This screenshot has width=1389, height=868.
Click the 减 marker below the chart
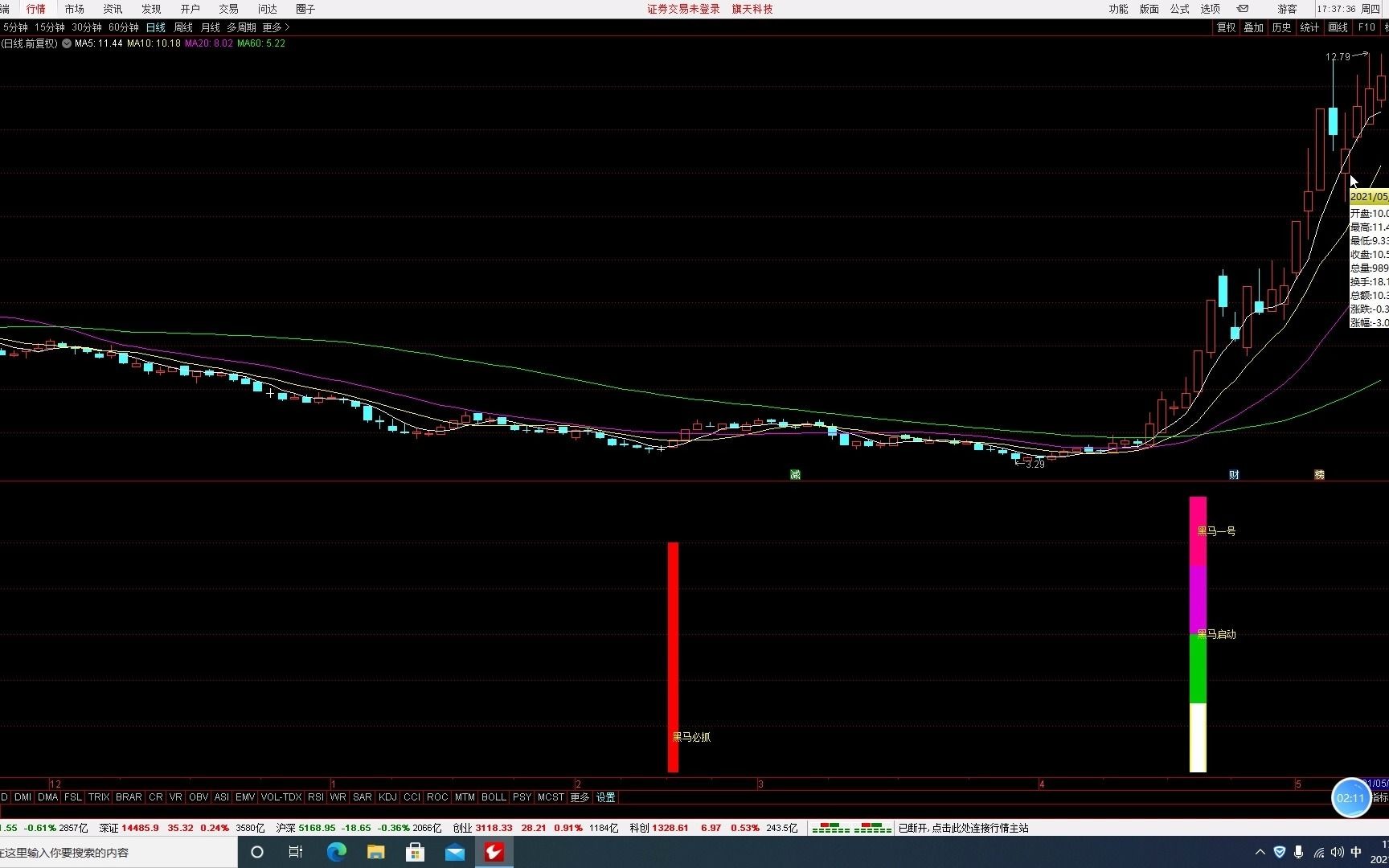[x=795, y=475]
